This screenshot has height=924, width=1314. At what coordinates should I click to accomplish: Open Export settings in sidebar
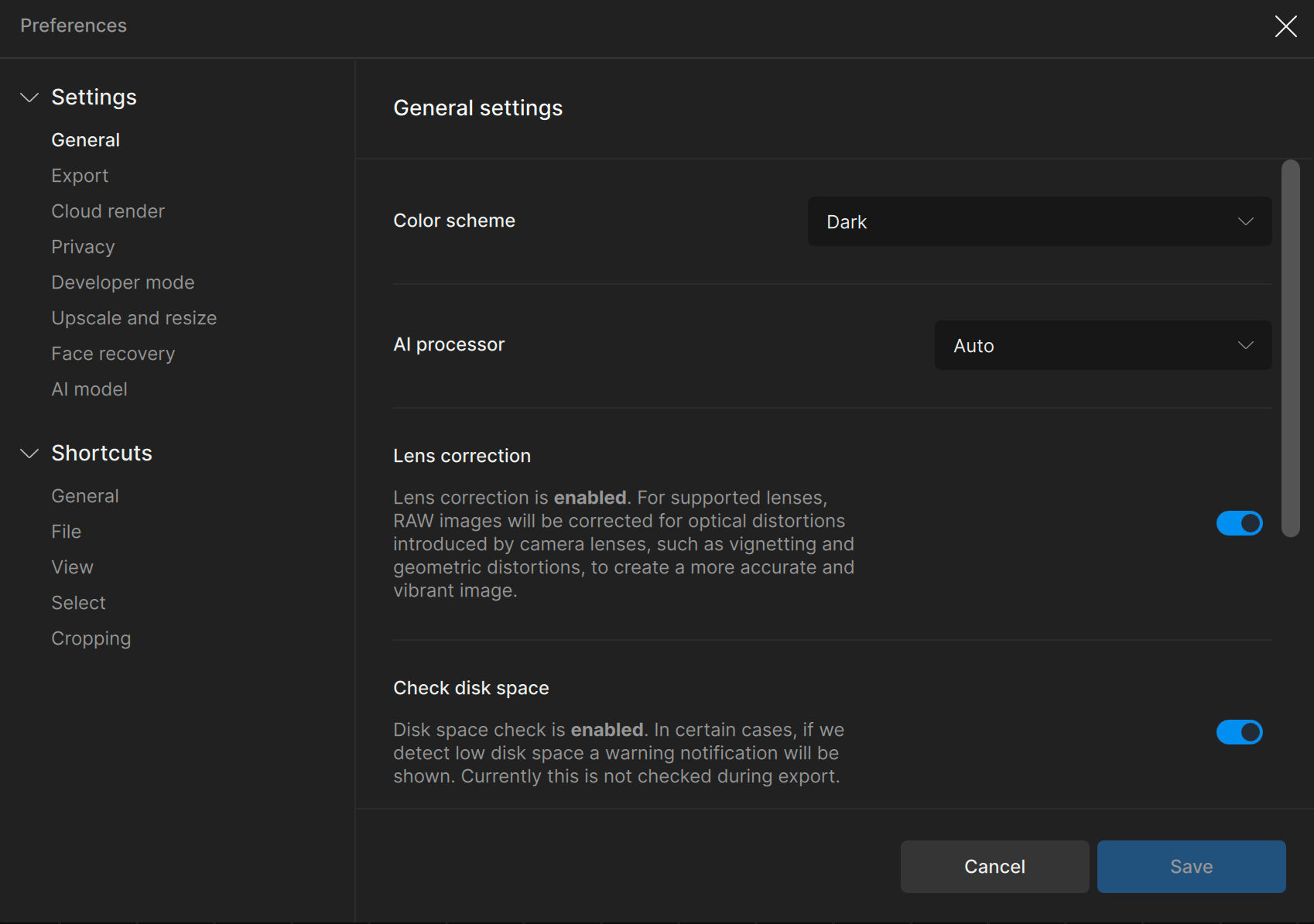click(x=80, y=176)
